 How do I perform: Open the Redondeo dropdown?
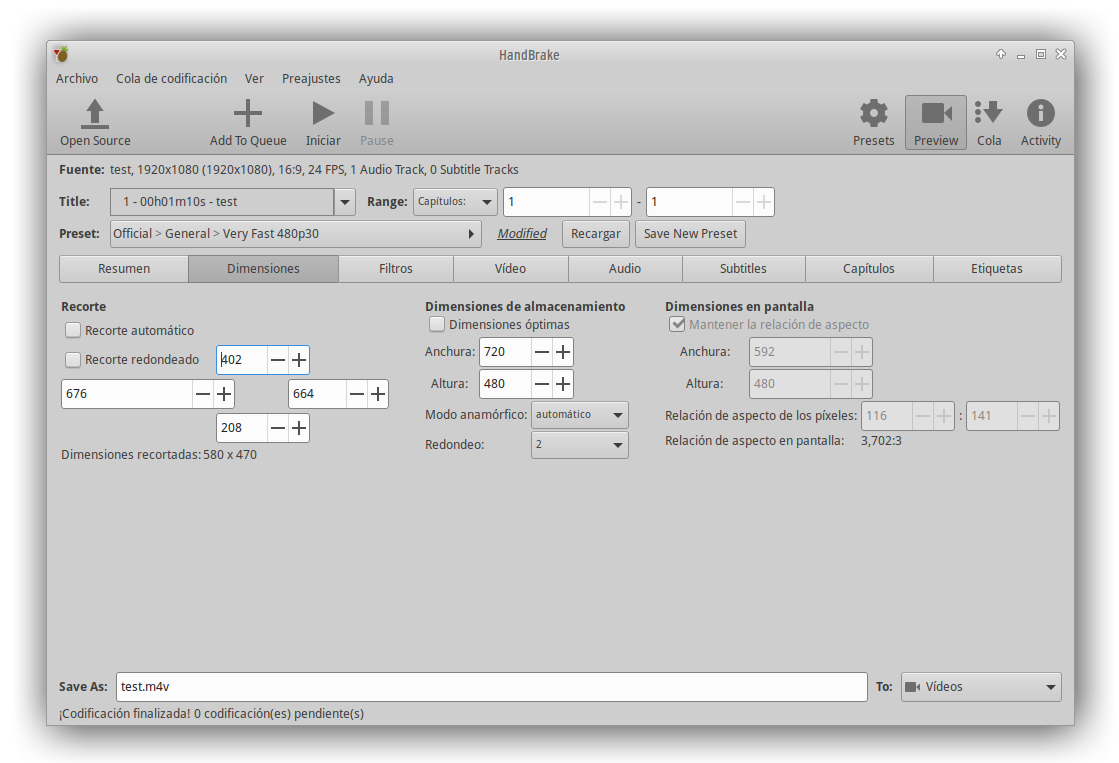pos(579,444)
